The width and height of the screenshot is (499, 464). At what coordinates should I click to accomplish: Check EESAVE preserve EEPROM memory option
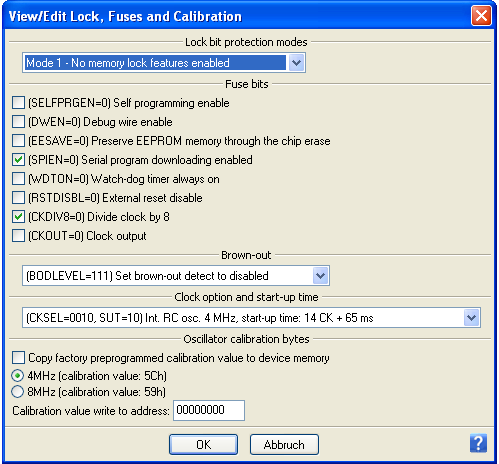tap(18, 141)
